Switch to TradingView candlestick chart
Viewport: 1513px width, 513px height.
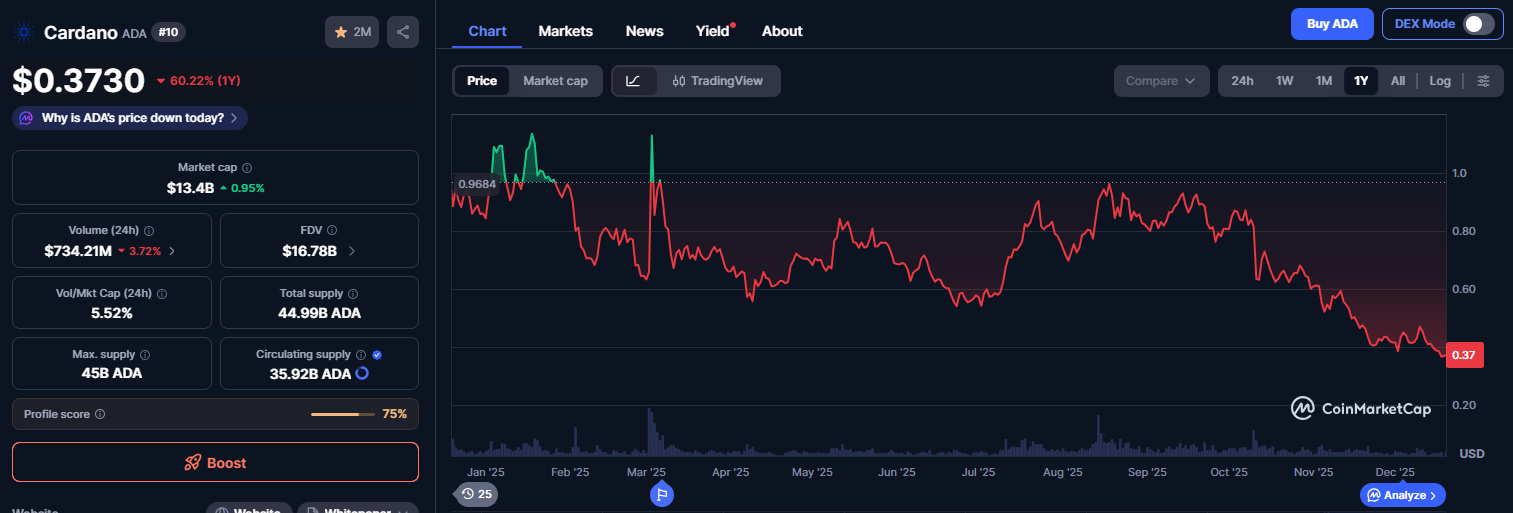coord(717,81)
